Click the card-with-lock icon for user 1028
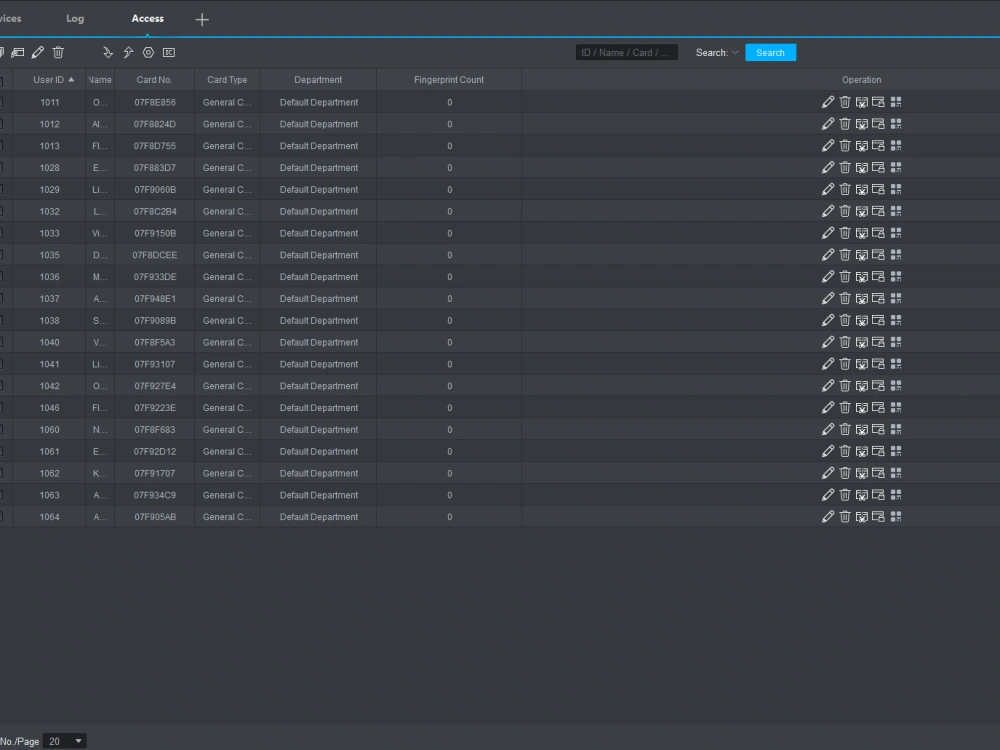 (878, 168)
